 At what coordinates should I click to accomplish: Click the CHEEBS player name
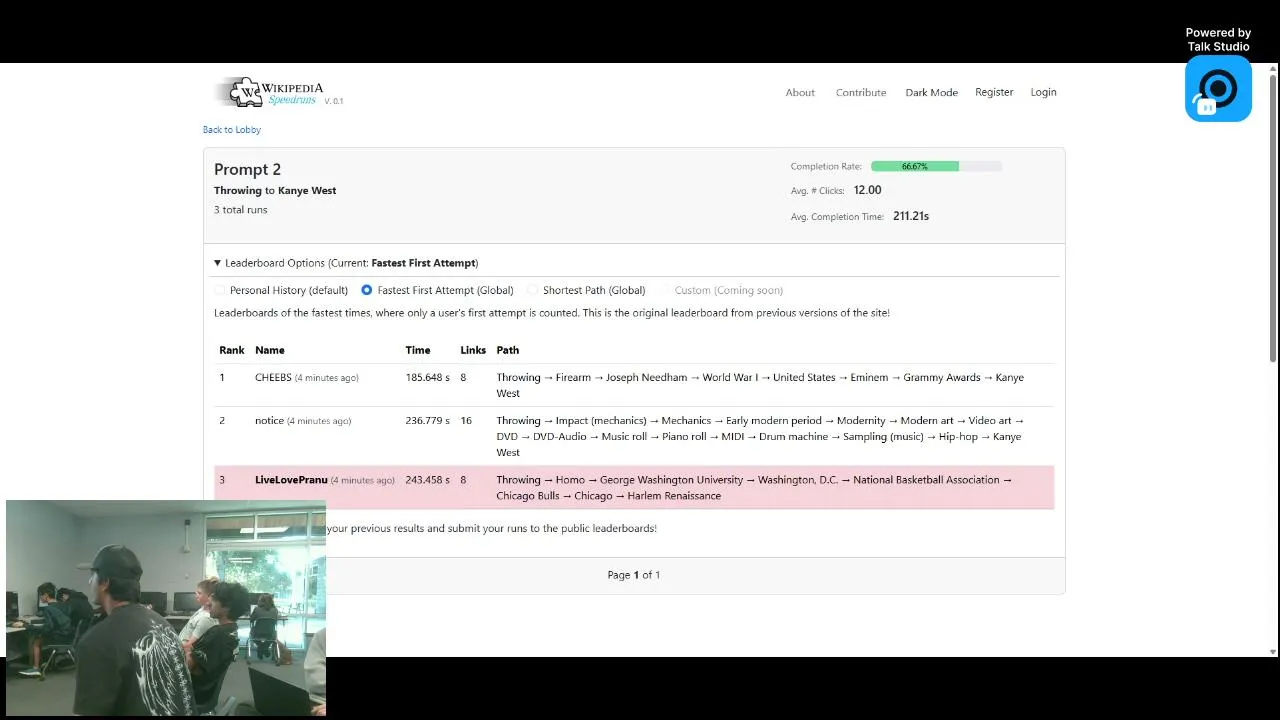(273, 377)
